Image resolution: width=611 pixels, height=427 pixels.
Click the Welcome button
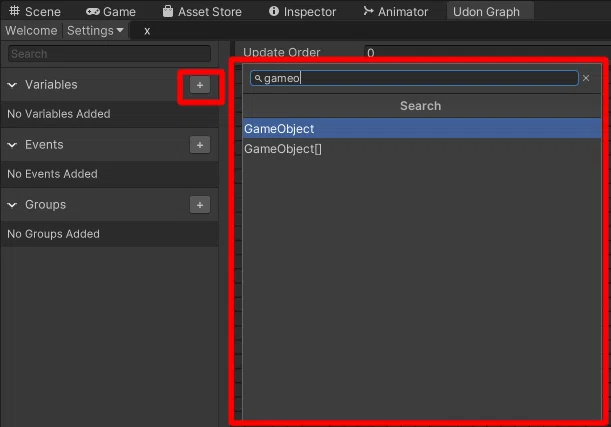31,30
